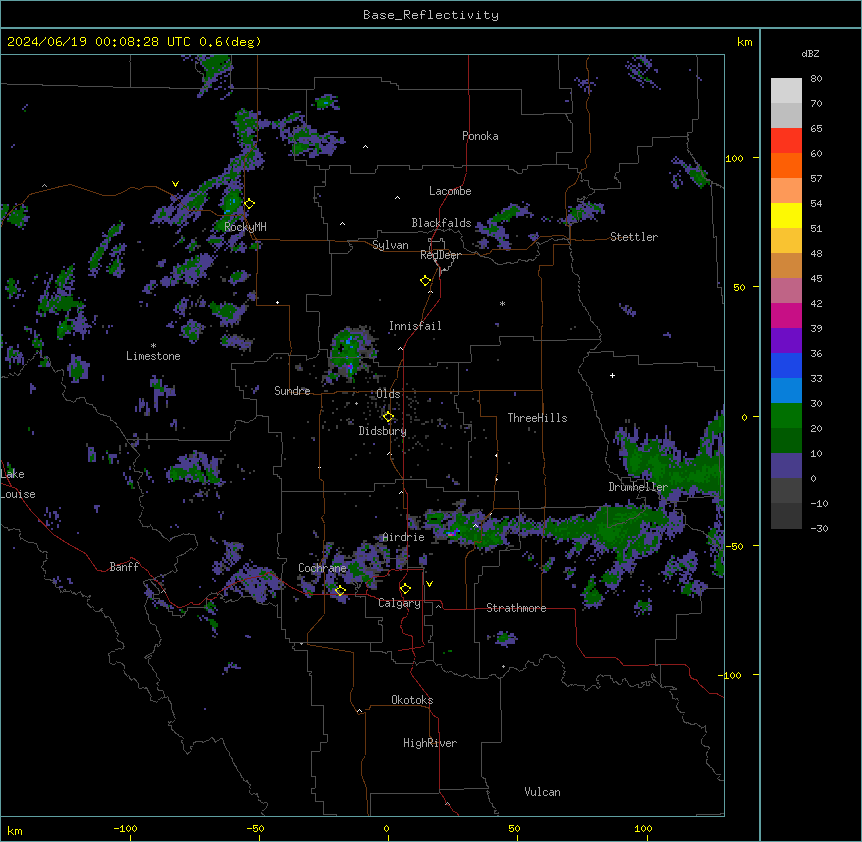Choose the dark blue swatch between 36 and 33
Image resolution: width=862 pixels, height=842 pixels.
point(786,365)
